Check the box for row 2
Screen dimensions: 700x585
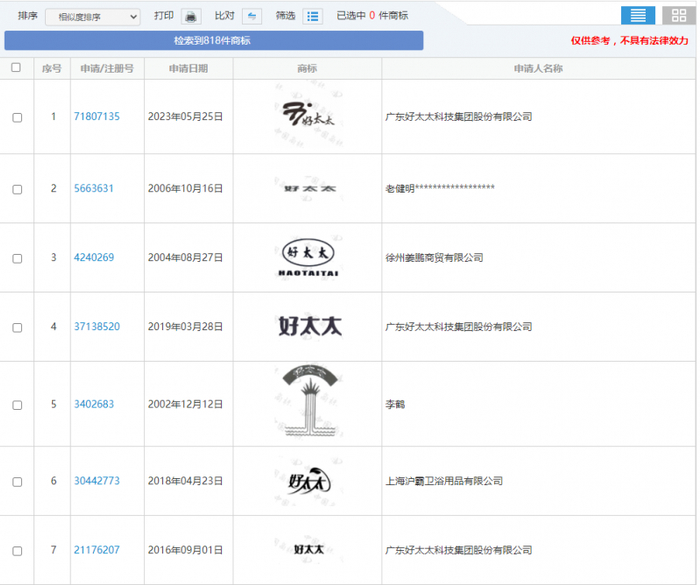pos(17,189)
